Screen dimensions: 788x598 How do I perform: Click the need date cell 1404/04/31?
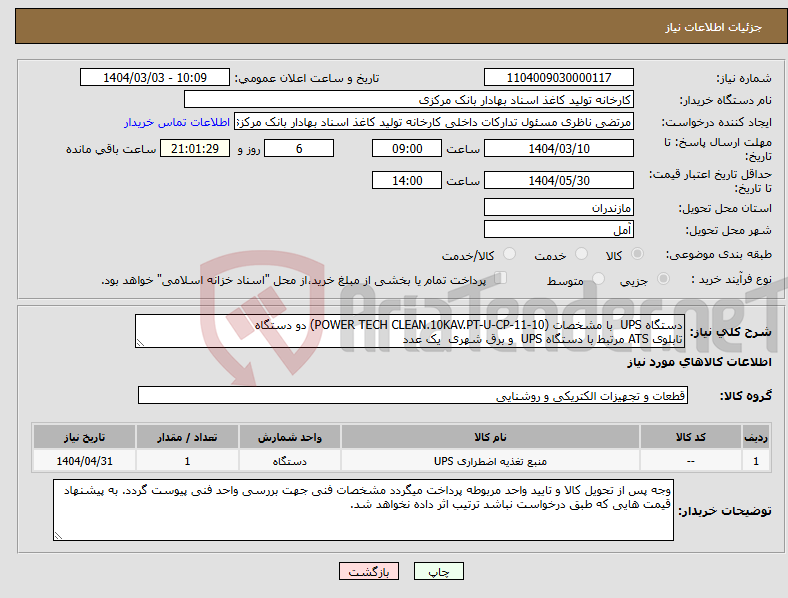coord(84,461)
